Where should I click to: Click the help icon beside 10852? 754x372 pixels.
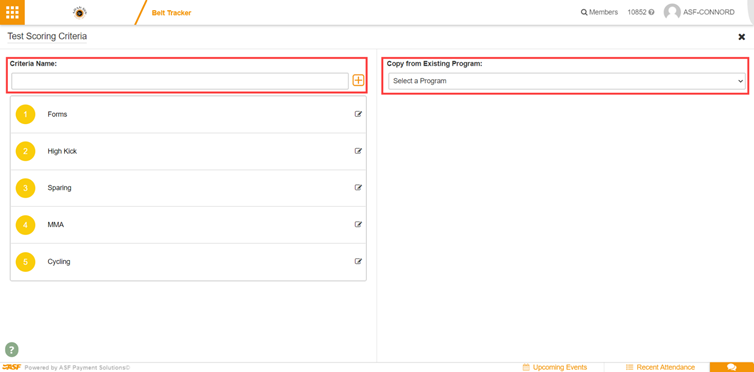tap(651, 12)
